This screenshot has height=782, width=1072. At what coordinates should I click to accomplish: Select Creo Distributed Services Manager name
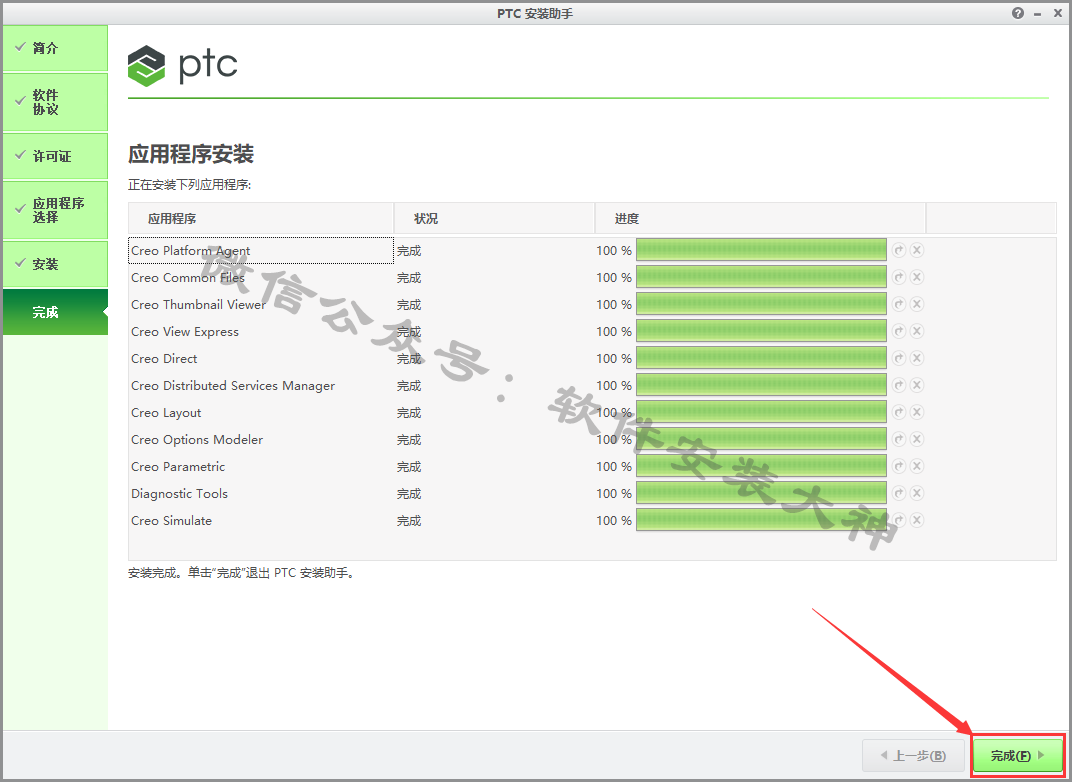(233, 386)
